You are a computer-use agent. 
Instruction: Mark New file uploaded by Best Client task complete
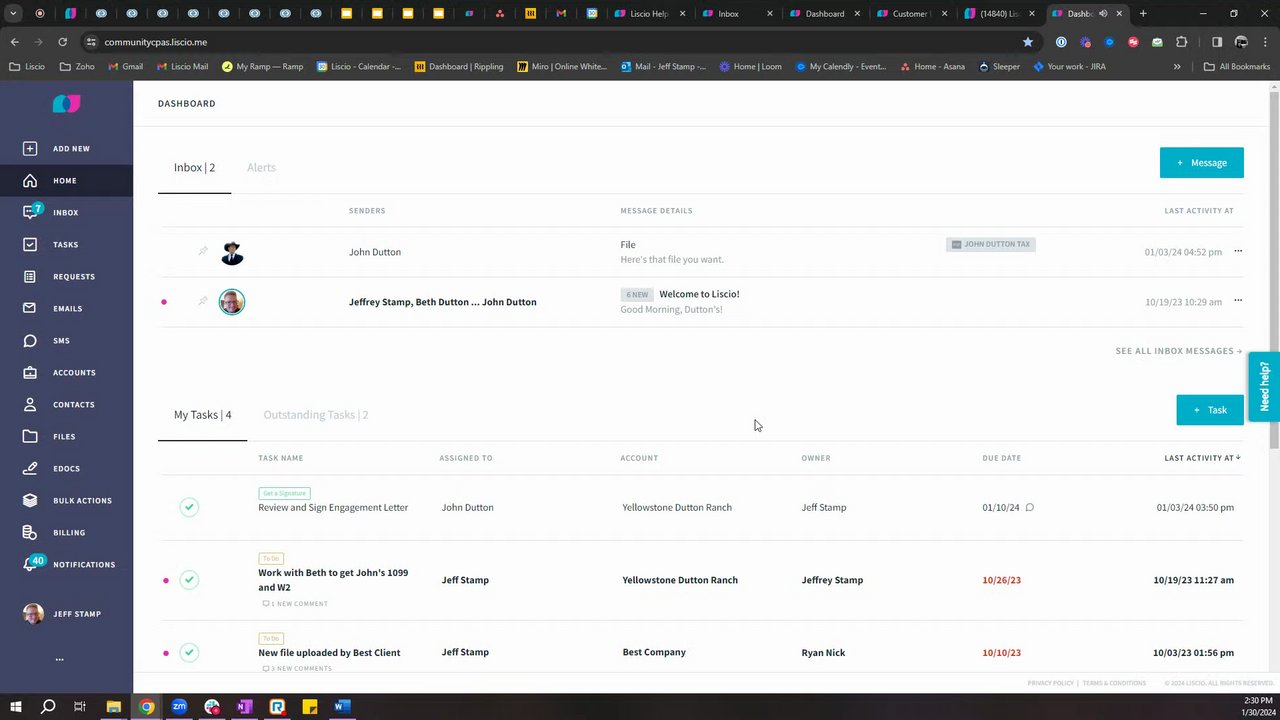[x=189, y=653]
